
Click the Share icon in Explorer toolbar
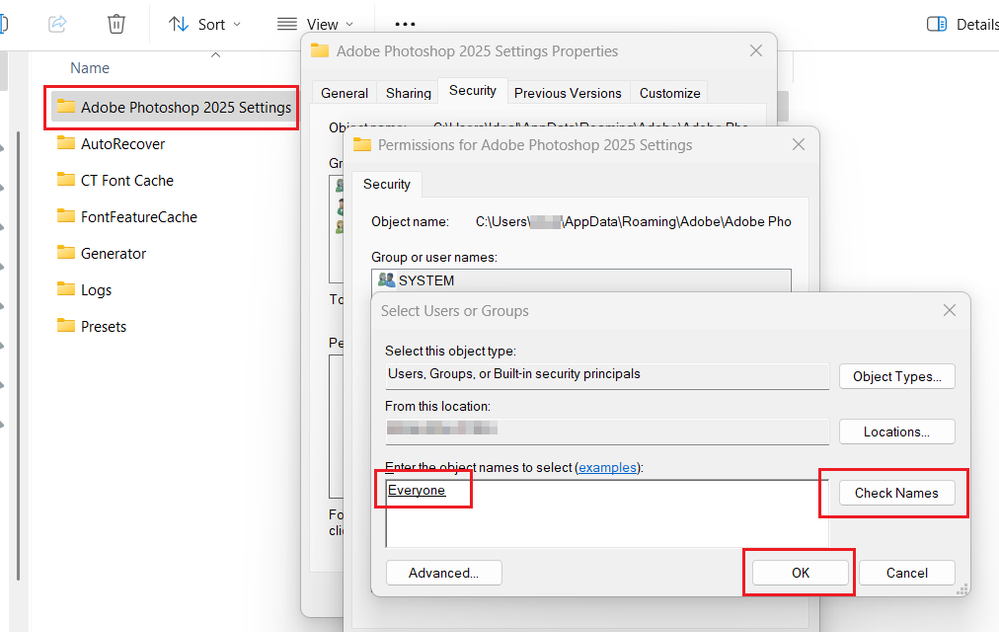(57, 24)
